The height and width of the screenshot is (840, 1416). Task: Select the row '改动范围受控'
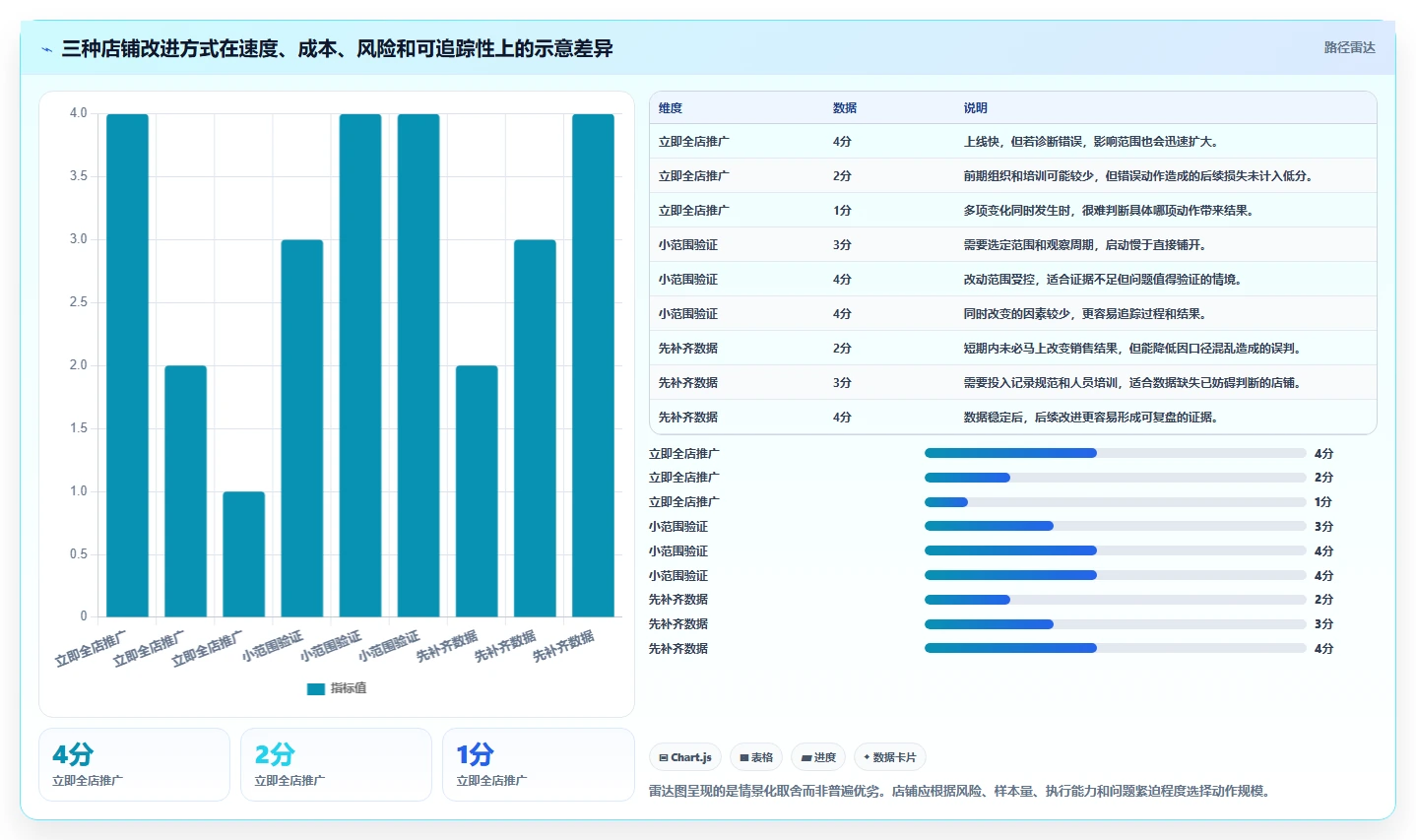click(x=1012, y=280)
